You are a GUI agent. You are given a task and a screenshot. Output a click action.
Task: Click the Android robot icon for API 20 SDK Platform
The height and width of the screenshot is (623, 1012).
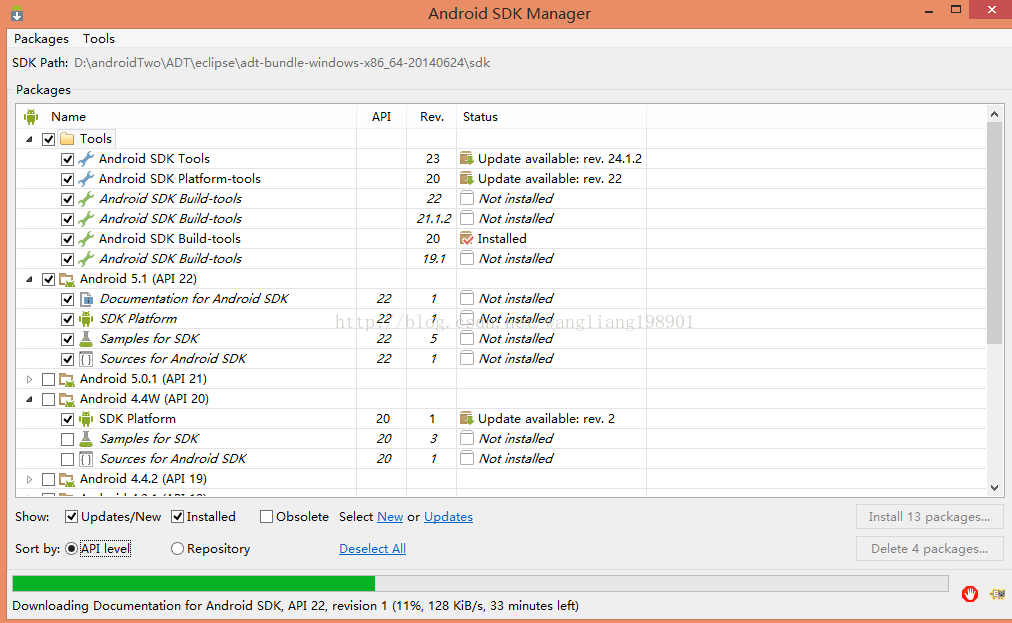(x=86, y=419)
